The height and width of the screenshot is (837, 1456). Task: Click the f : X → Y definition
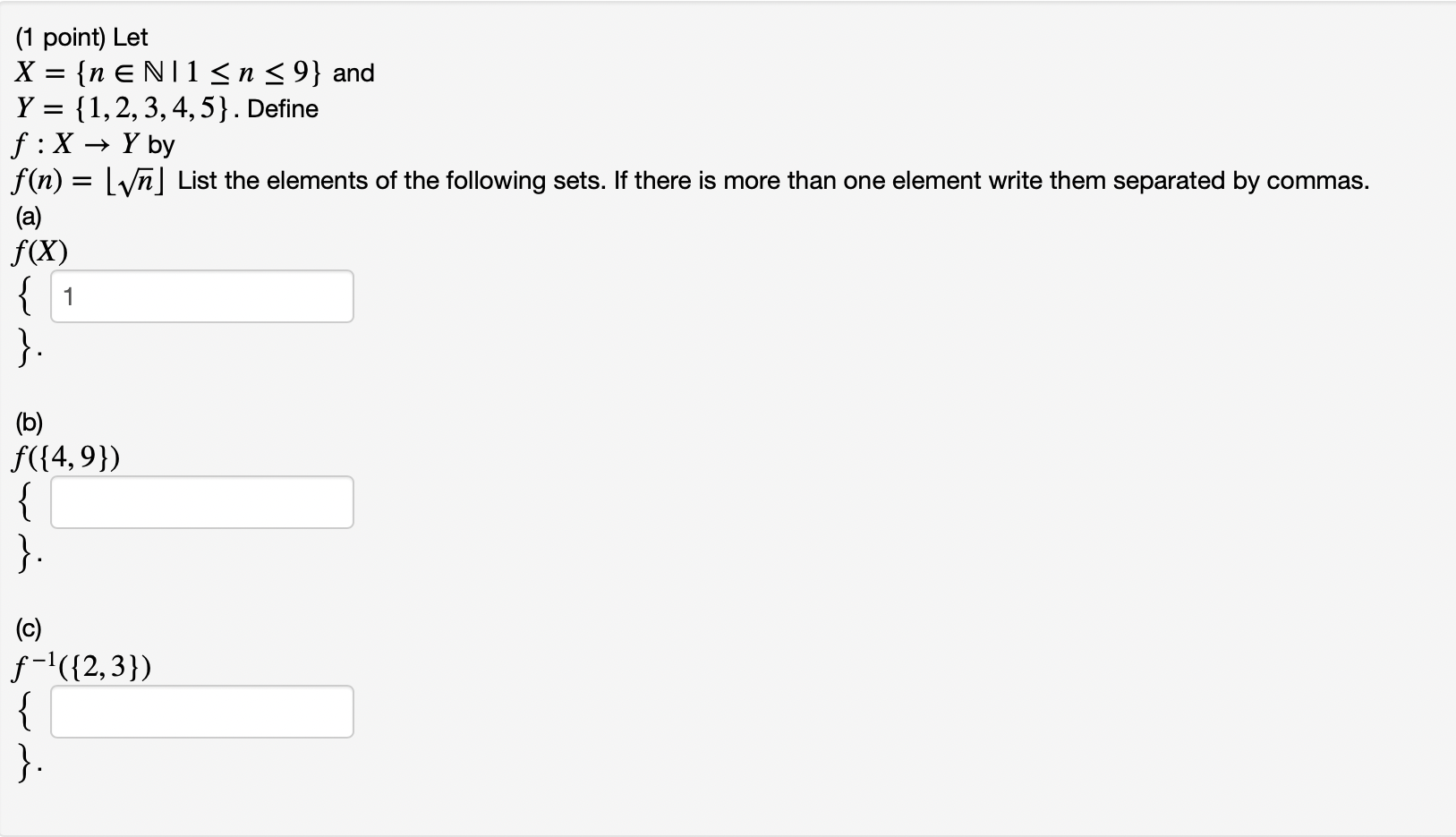point(89,144)
